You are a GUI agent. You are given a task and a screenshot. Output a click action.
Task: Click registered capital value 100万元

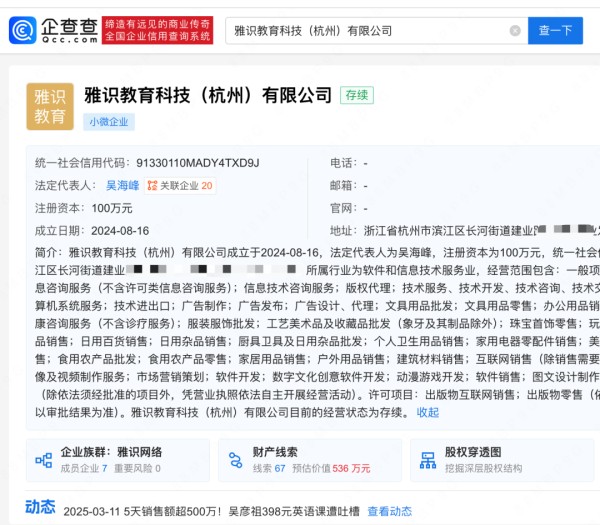pos(112,208)
